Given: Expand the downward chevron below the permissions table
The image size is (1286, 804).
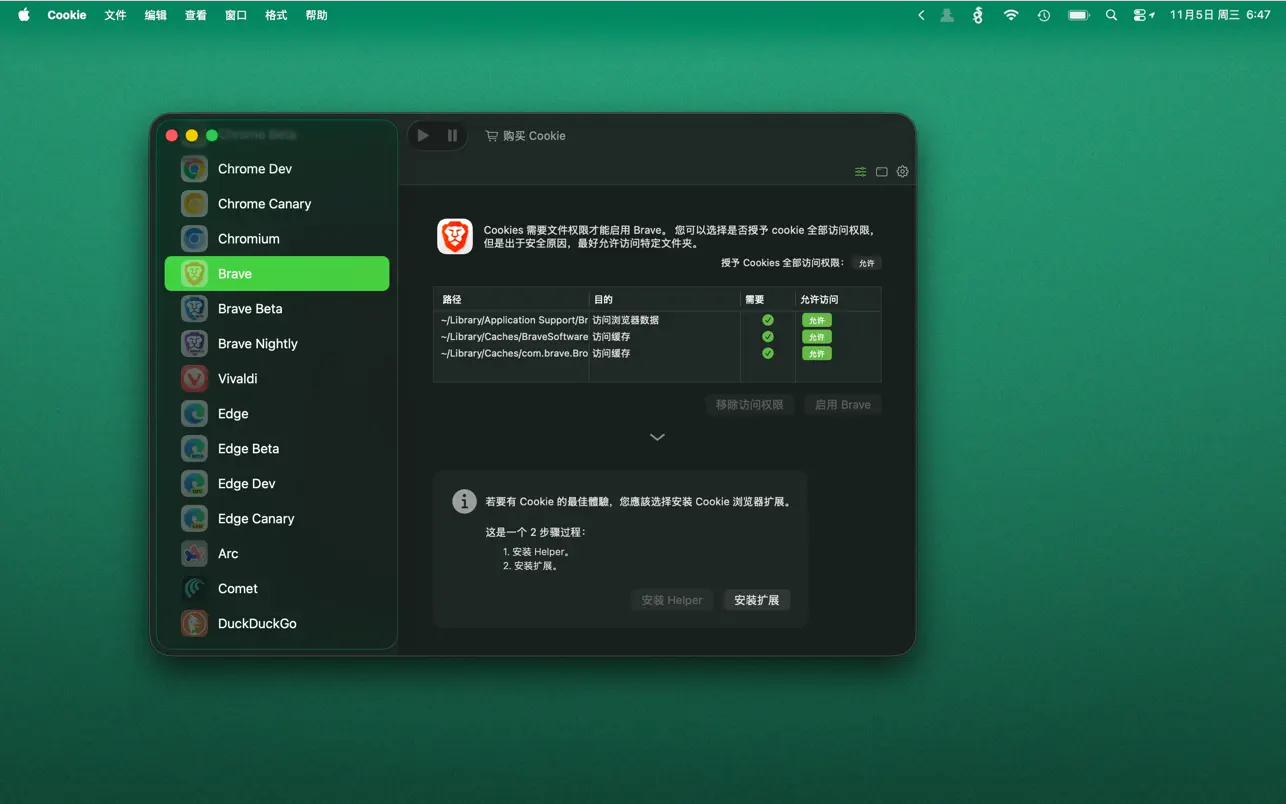Looking at the screenshot, I should click(x=657, y=437).
